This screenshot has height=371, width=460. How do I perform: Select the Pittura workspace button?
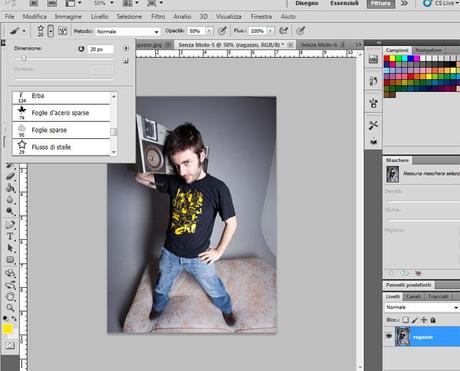click(381, 3)
